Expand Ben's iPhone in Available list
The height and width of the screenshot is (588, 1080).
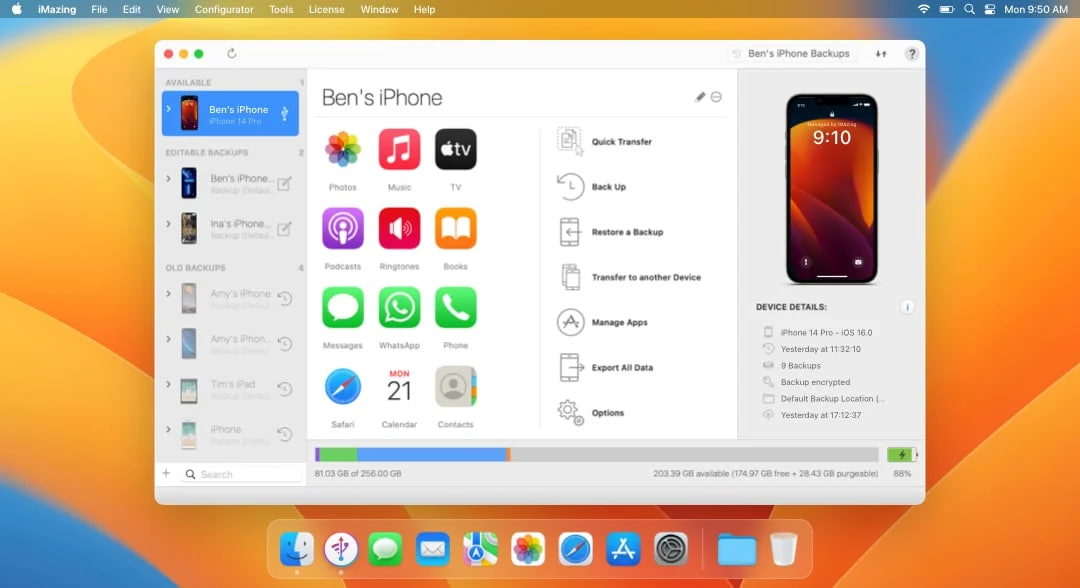click(168, 109)
